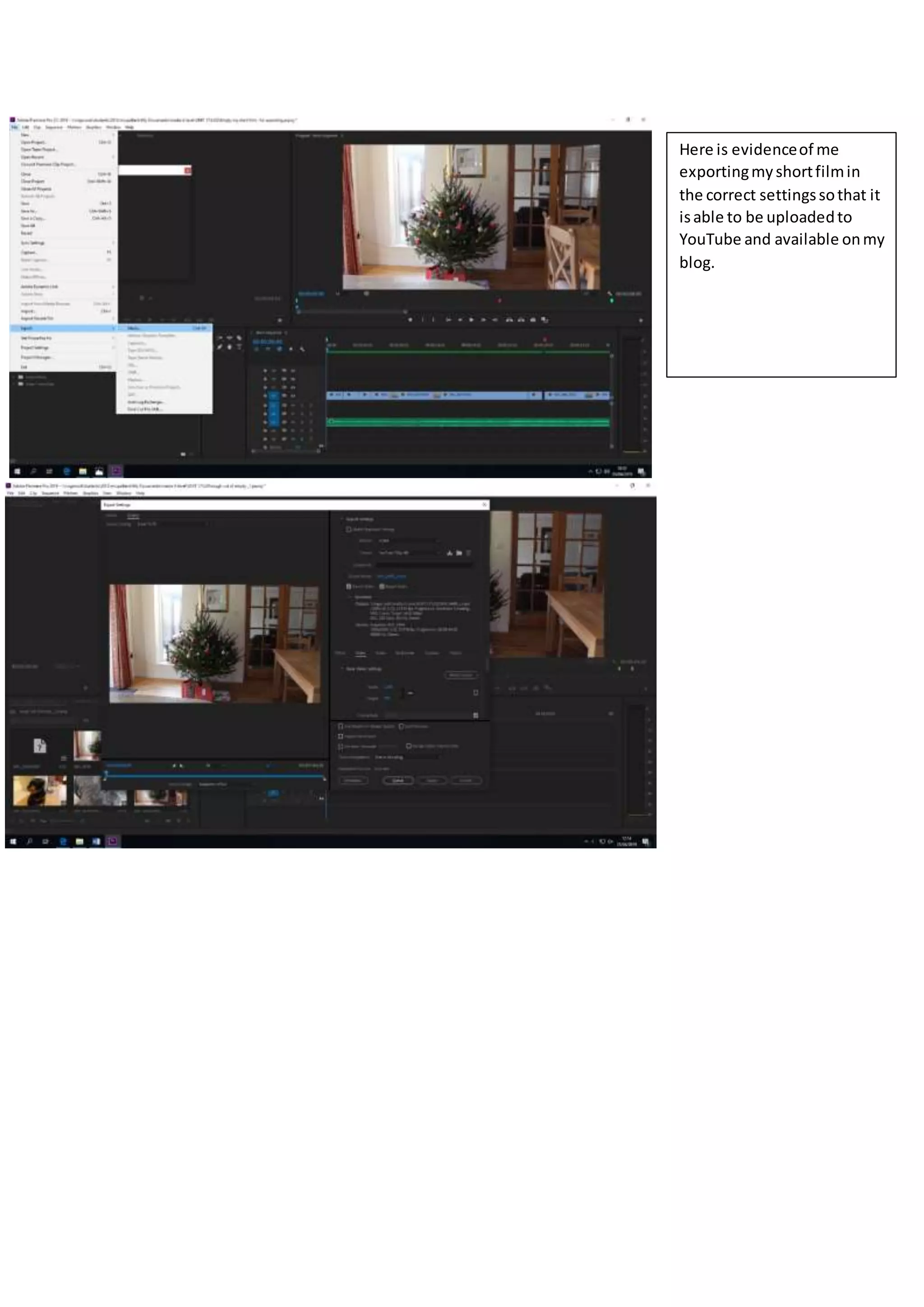The height and width of the screenshot is (1307, 924).
Task: Select the green audio clip on the timeline
Action: click(x=468, y=422)
